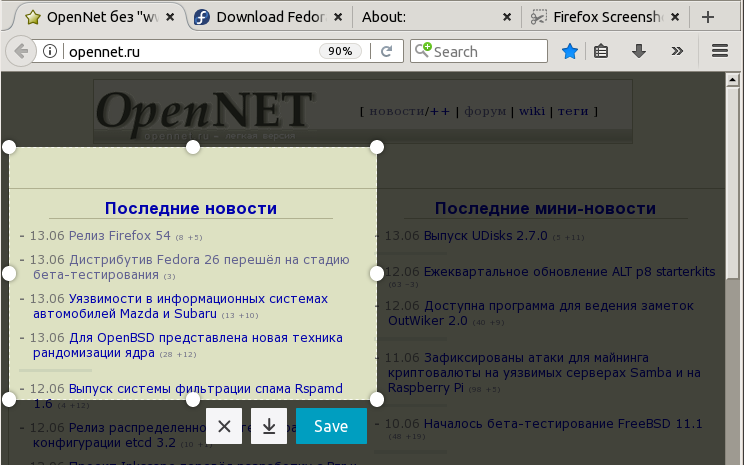Open the OutWiker 2.0 link
Screen dimensions: 744x465
541,313
